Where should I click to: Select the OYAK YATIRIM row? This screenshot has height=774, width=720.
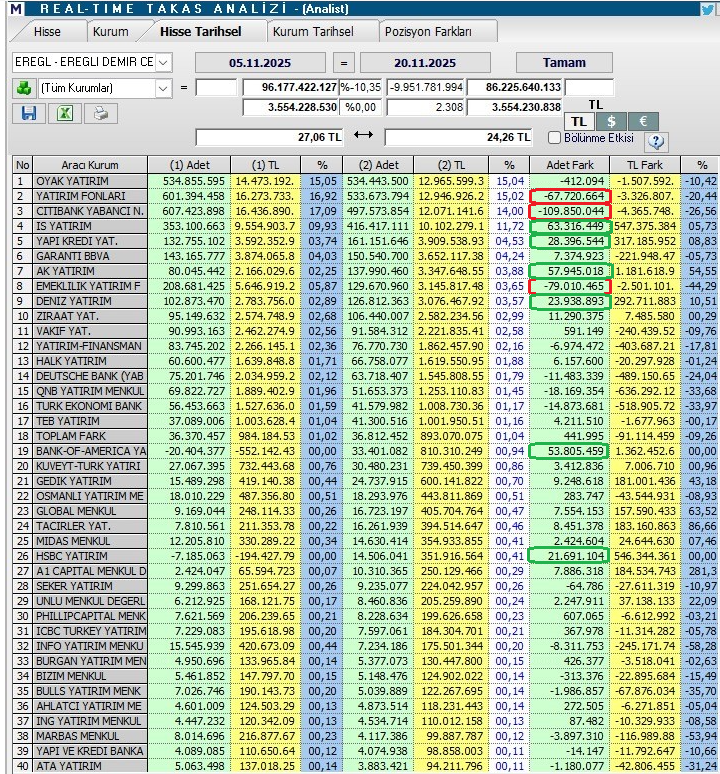(x=78, y=181)
